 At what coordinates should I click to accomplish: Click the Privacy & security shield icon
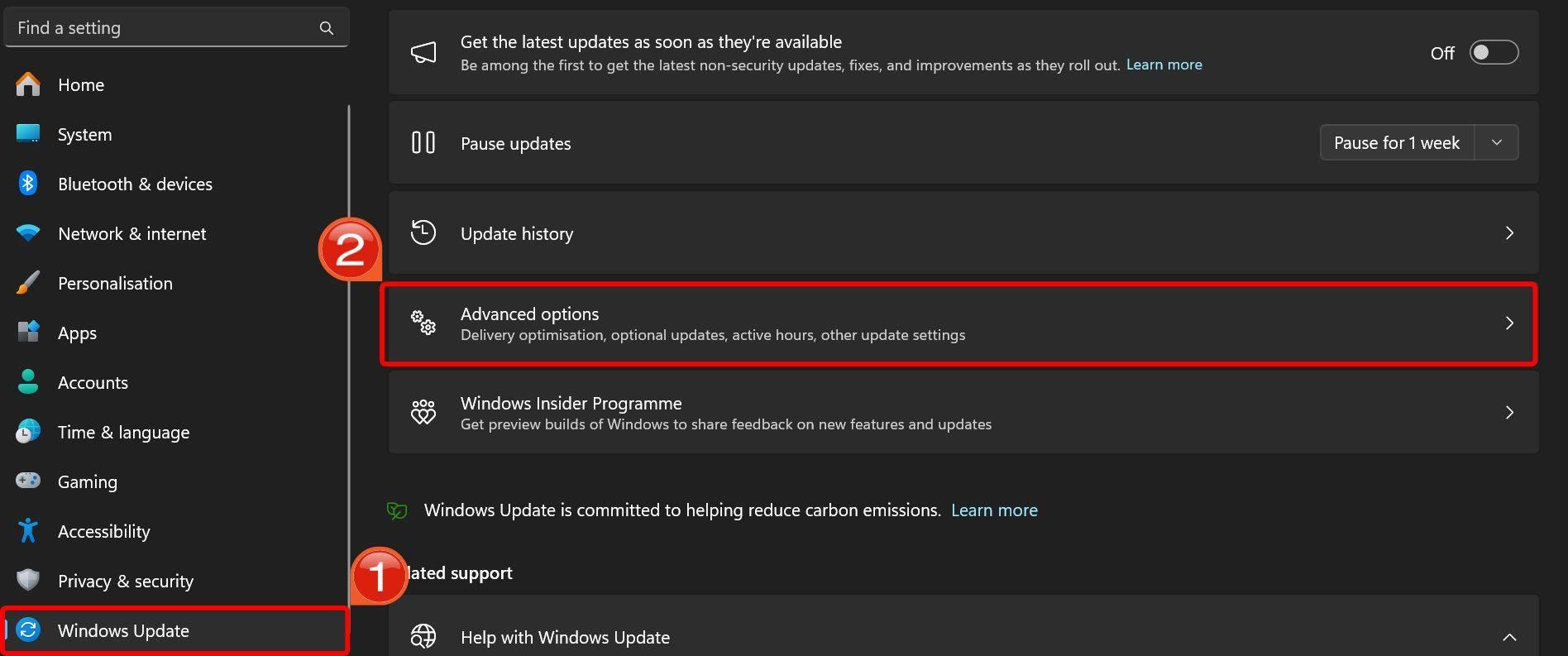pyautogui.click(x=28, y=580)
